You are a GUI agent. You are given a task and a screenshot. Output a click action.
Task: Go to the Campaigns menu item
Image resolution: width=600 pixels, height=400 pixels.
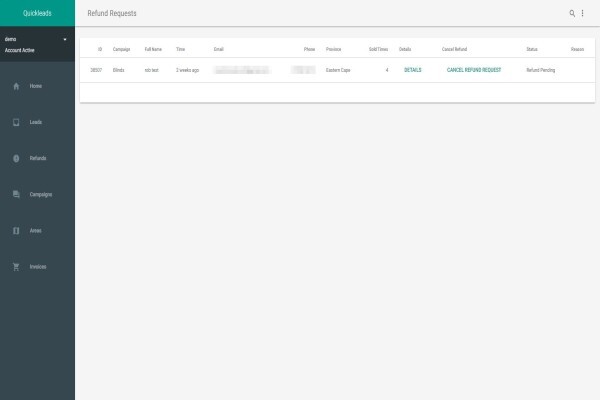tap(38, 194)
